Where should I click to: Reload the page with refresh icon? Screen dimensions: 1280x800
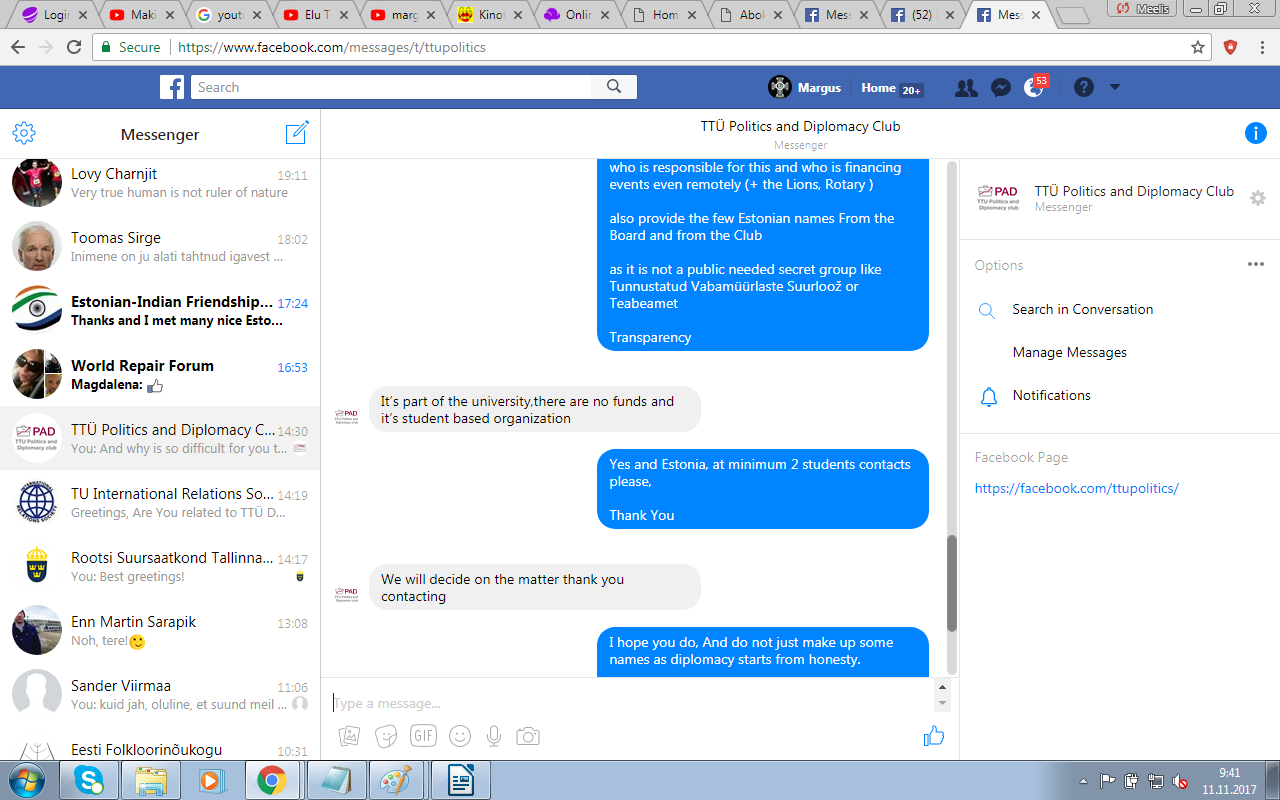coord(74,47)
